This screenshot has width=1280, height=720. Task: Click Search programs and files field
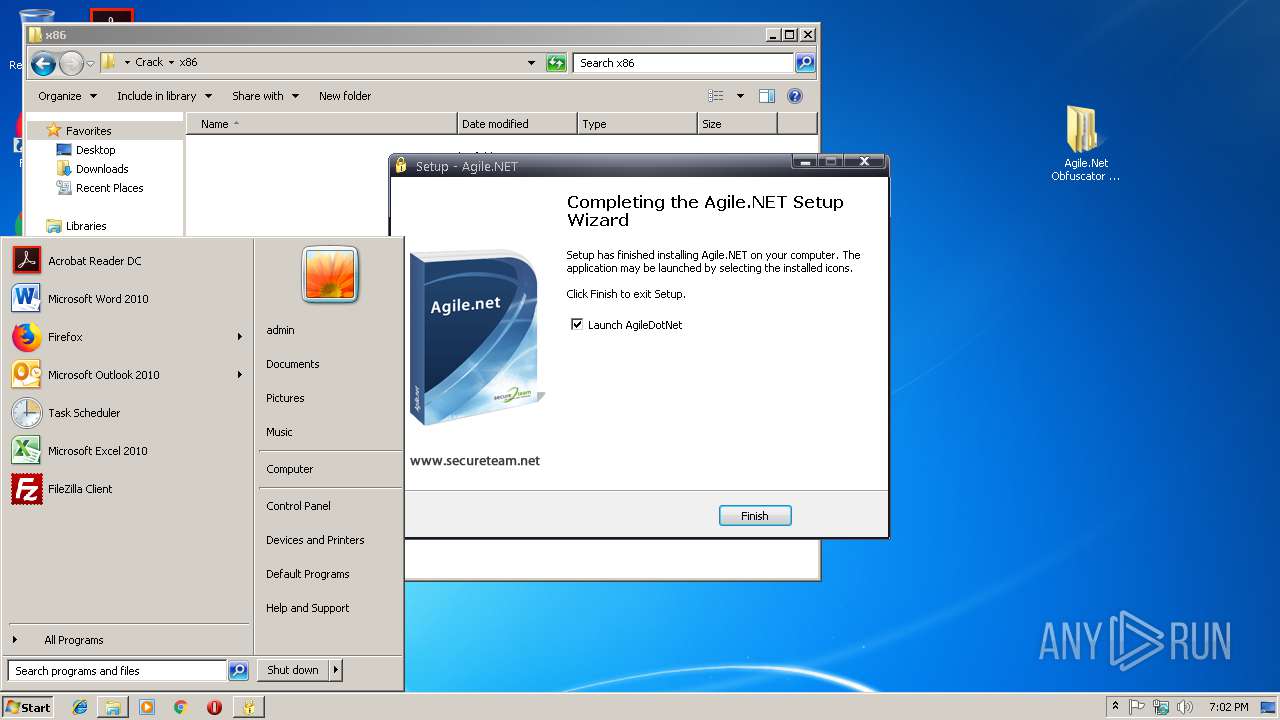click(x=117, y=671)
